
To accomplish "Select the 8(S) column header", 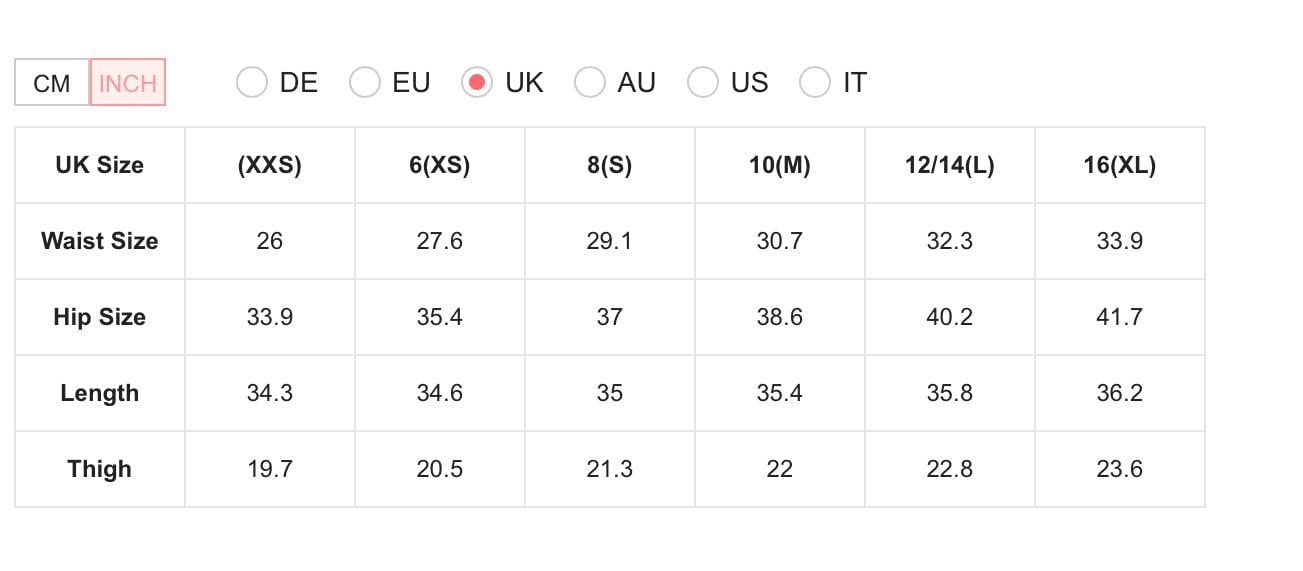I will (610, 165).
